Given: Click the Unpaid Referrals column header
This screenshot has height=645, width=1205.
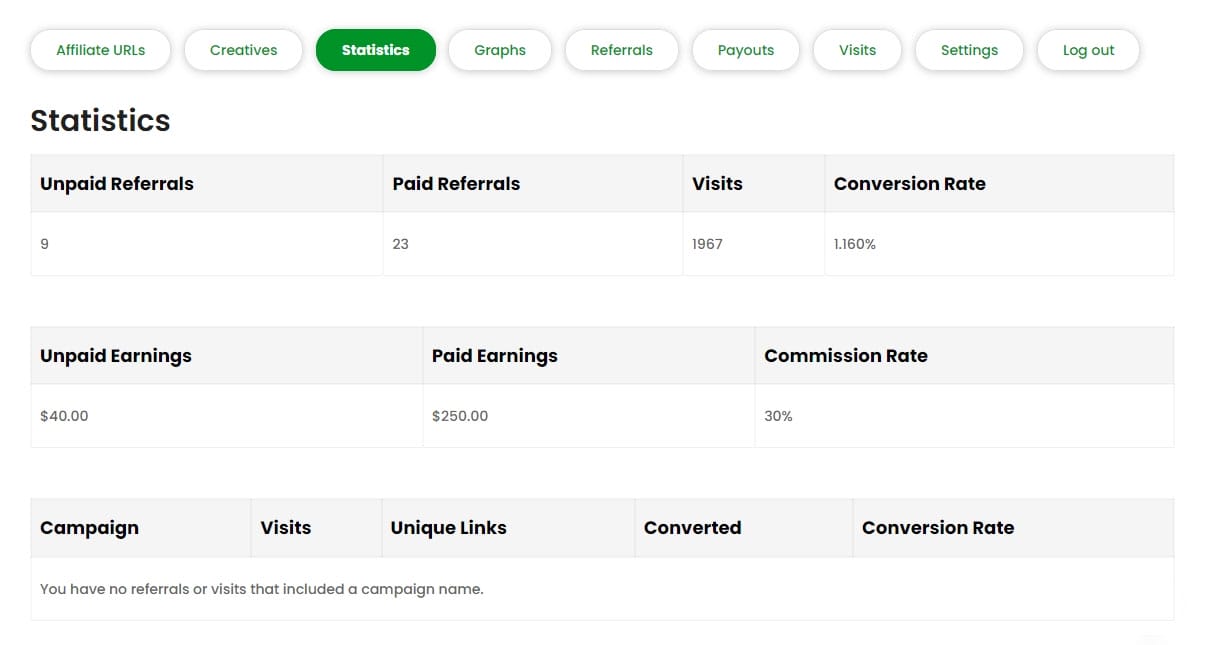Looking at the screenshot, I should tap(117, 184).
